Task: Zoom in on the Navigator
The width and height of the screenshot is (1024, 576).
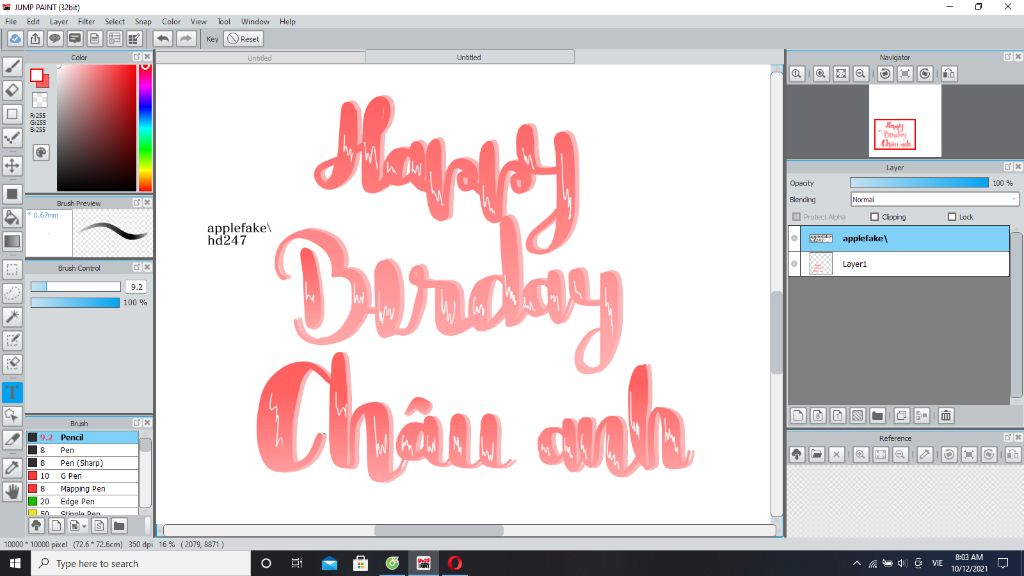Action: pos(821,74)
